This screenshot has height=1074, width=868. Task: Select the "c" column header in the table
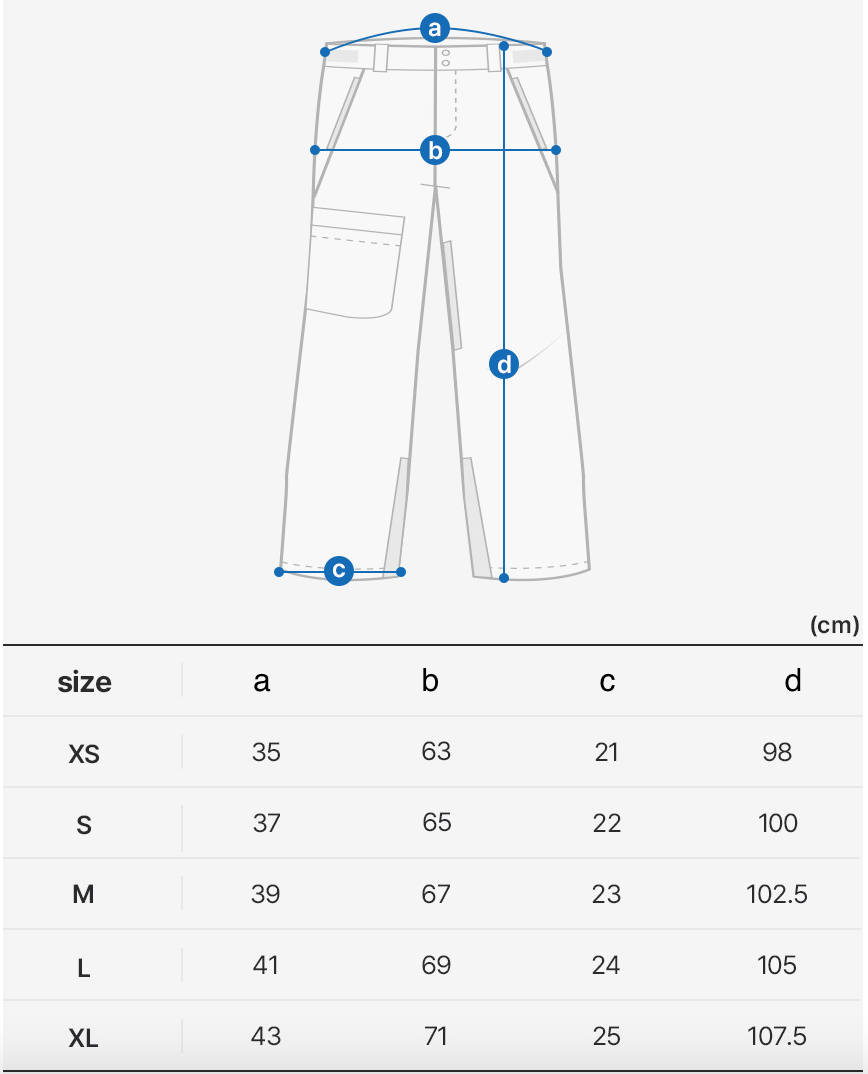pyautogui.click(x=607, y=682)
